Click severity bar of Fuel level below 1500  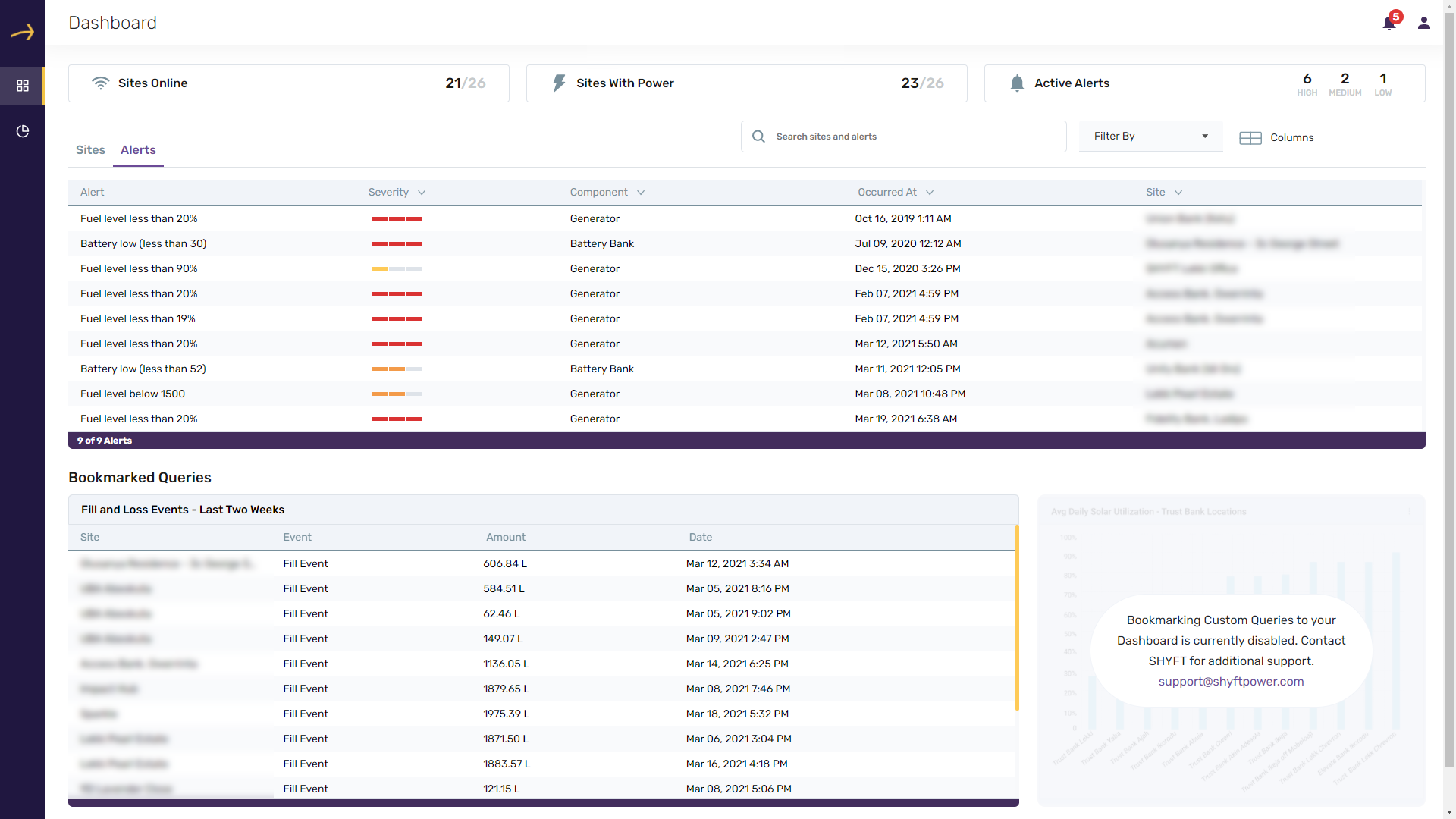coord(397,394)
